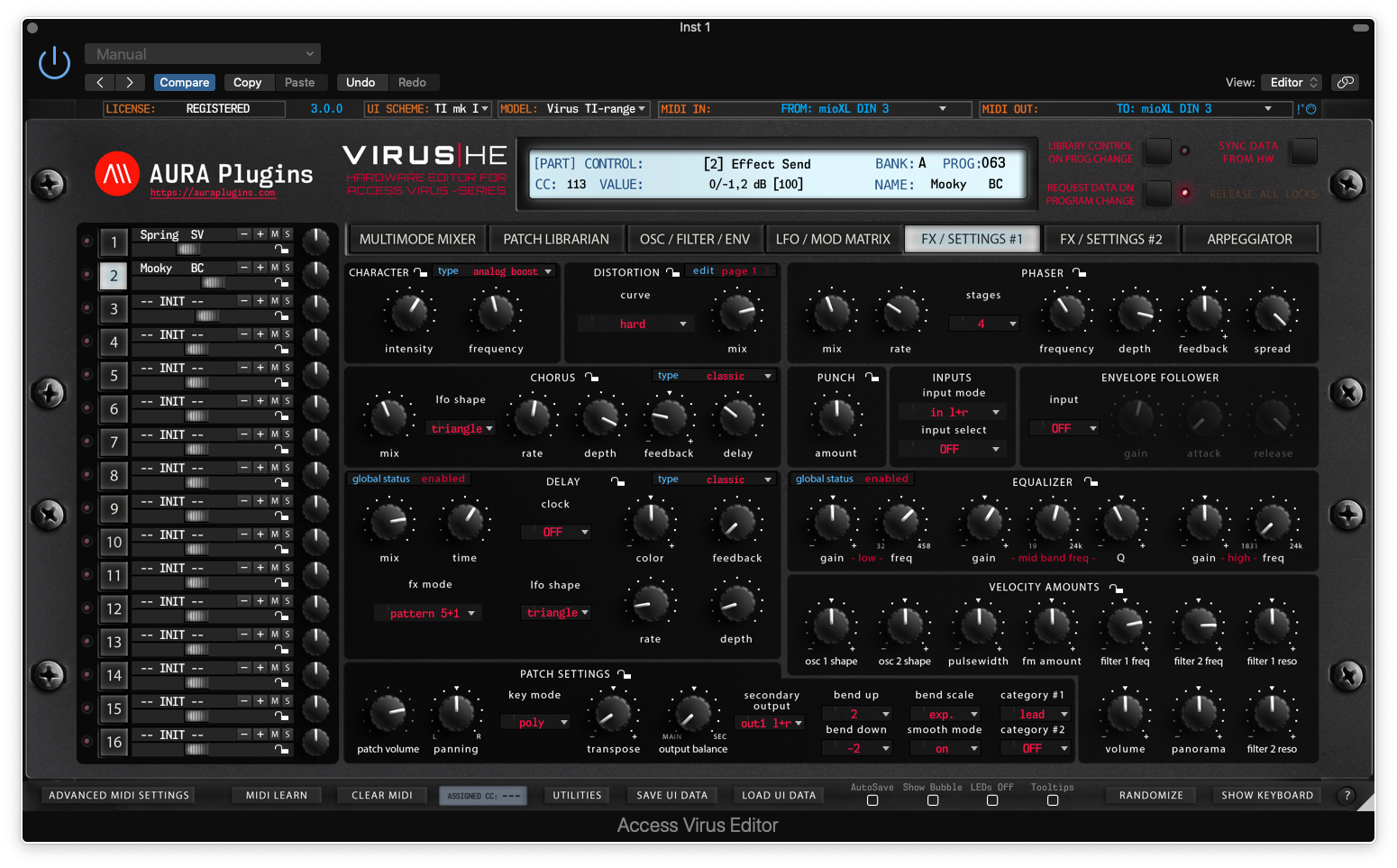Click the lock icon beside PATCH SETTINGS
Screen dimensions: 1397x868
(624, 674)
